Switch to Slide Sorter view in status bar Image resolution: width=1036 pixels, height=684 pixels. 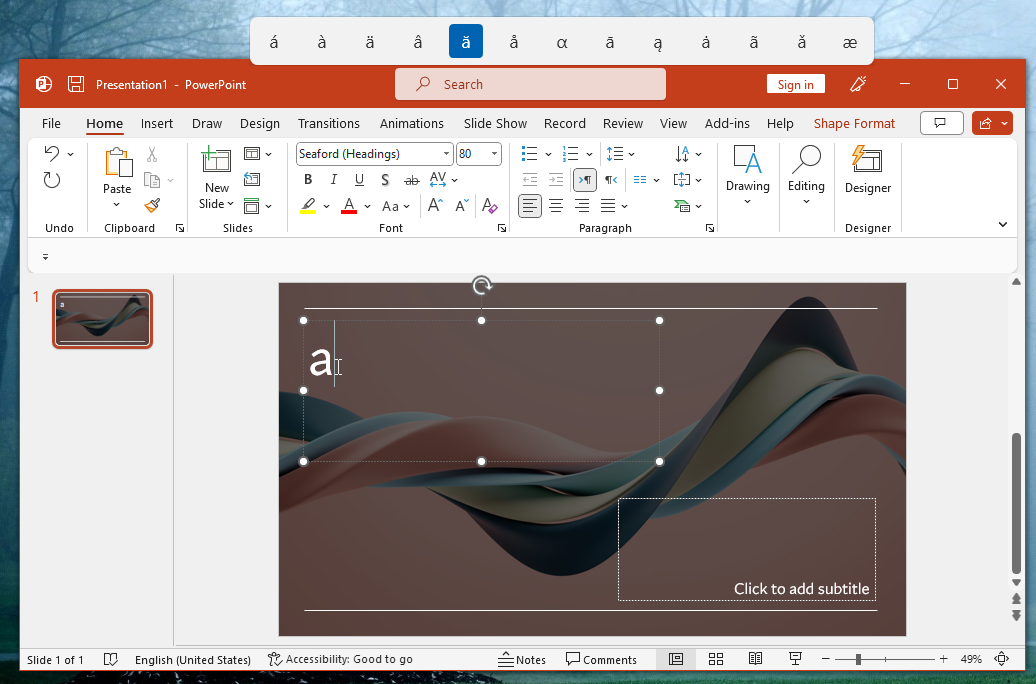[x=715, y=659]
